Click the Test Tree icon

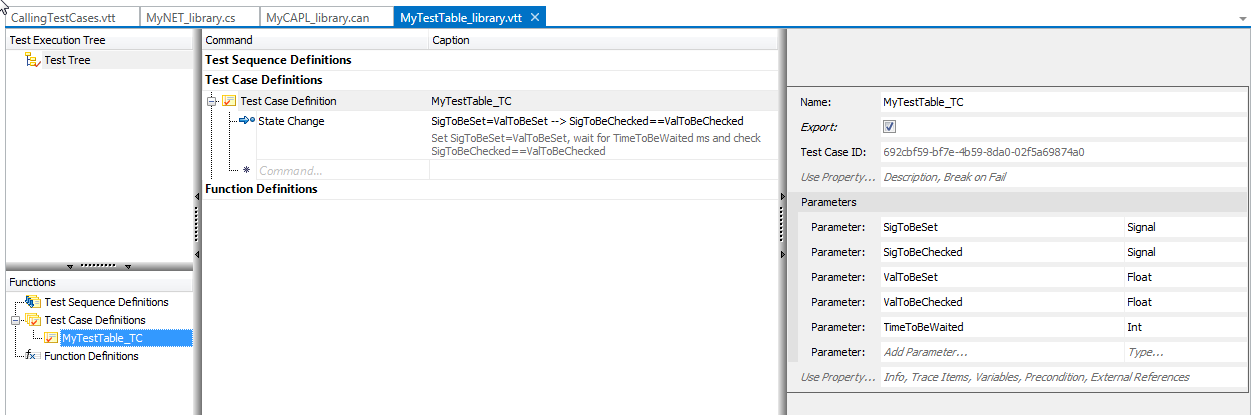[x=32, y=60]
